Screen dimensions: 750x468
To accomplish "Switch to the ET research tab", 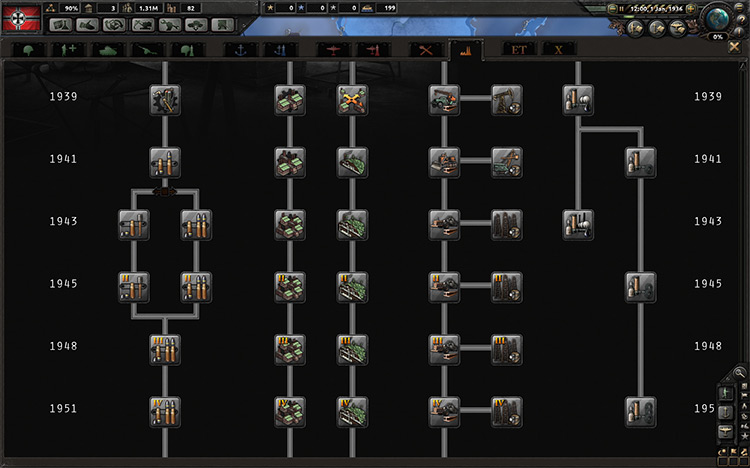I will (x=519, y=50).
